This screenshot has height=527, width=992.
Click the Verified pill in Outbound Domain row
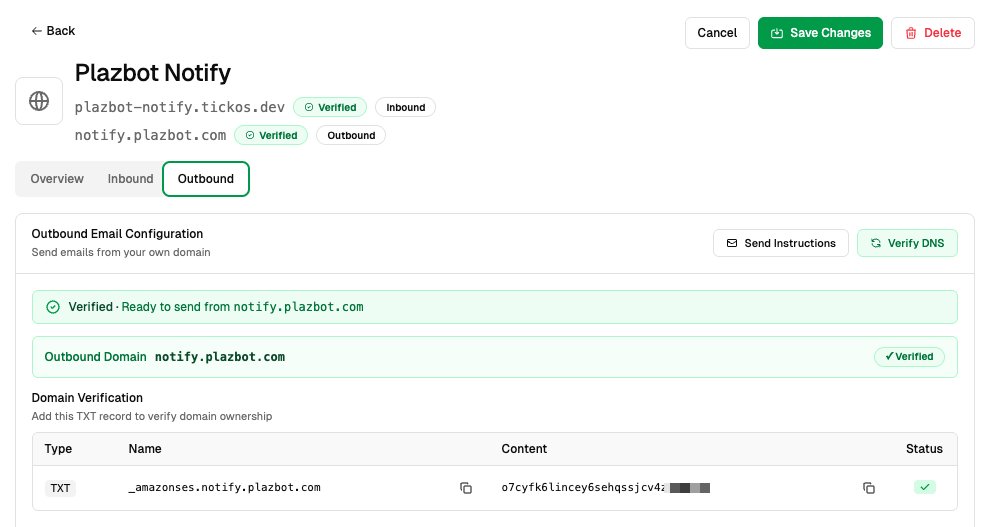click(x=909, y=357)
